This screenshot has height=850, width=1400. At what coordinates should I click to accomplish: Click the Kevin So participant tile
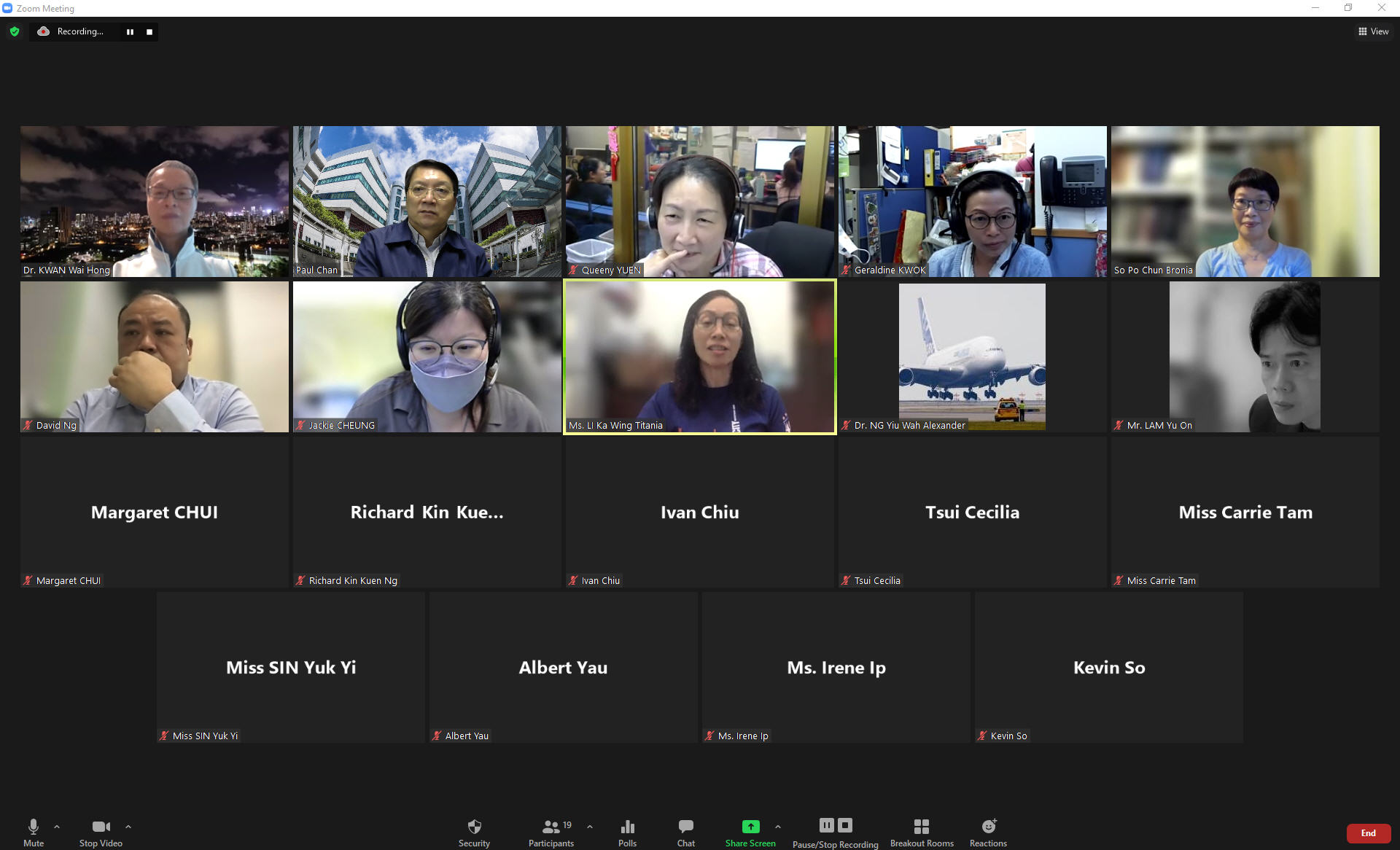click(x=1109, y=667)
